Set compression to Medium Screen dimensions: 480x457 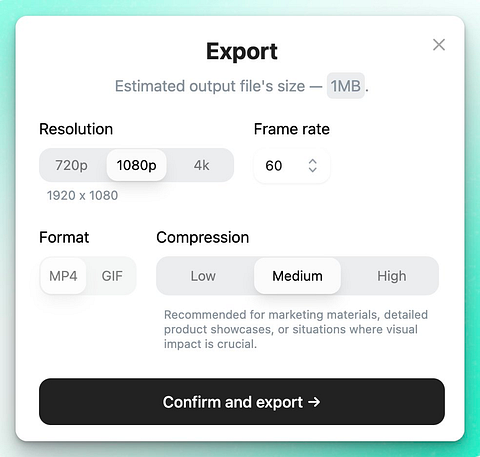[297, 276]
